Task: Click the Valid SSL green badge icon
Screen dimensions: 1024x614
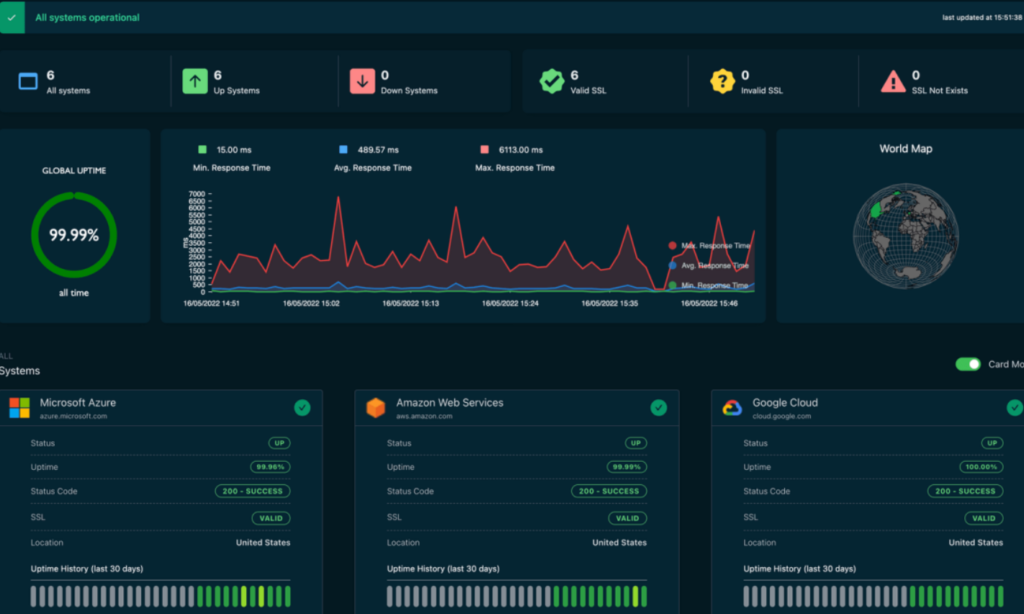Action: click(x=552, y=81)
